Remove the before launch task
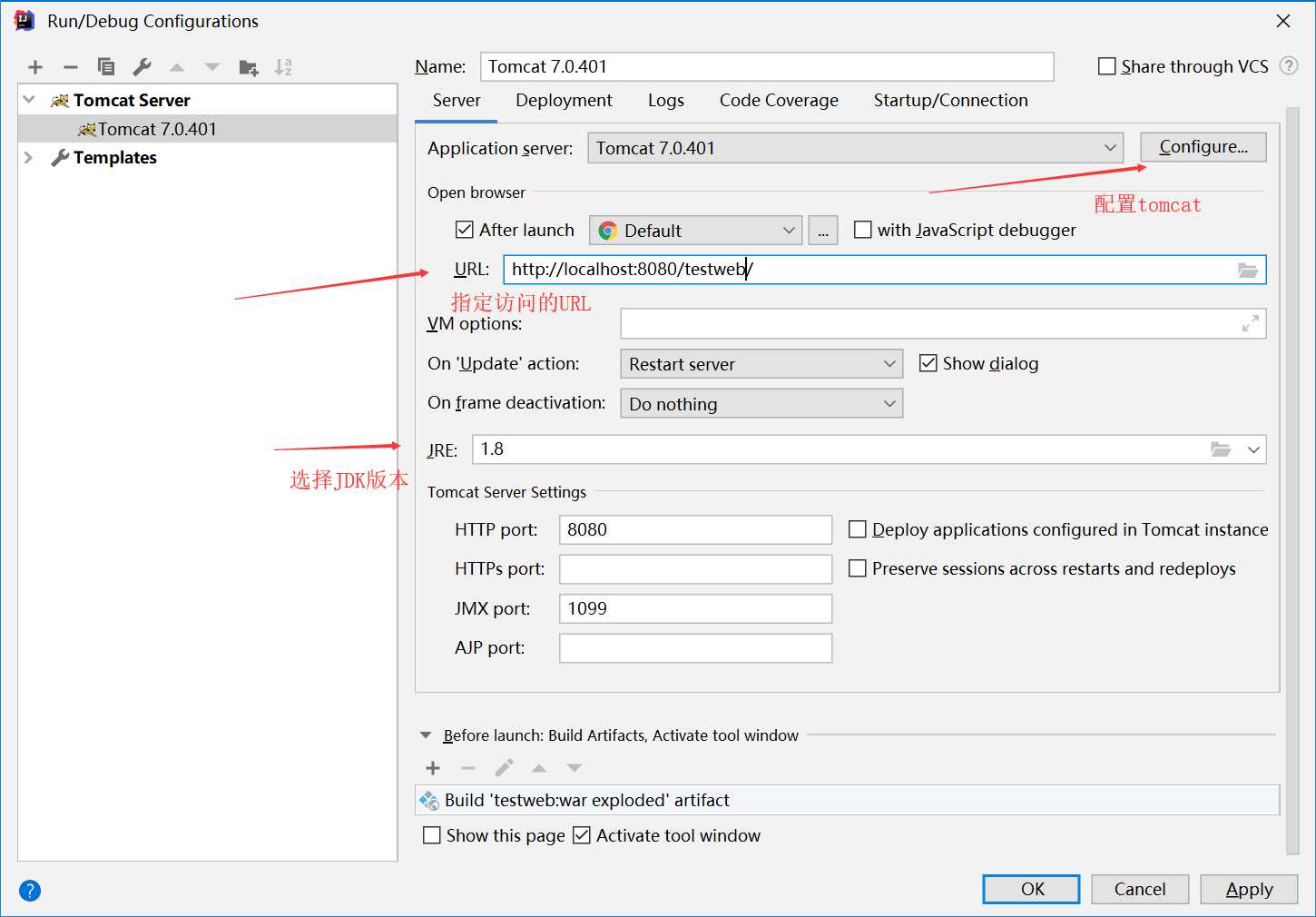The height and width of the screenshot is (917, 1316). pos(468,768)
